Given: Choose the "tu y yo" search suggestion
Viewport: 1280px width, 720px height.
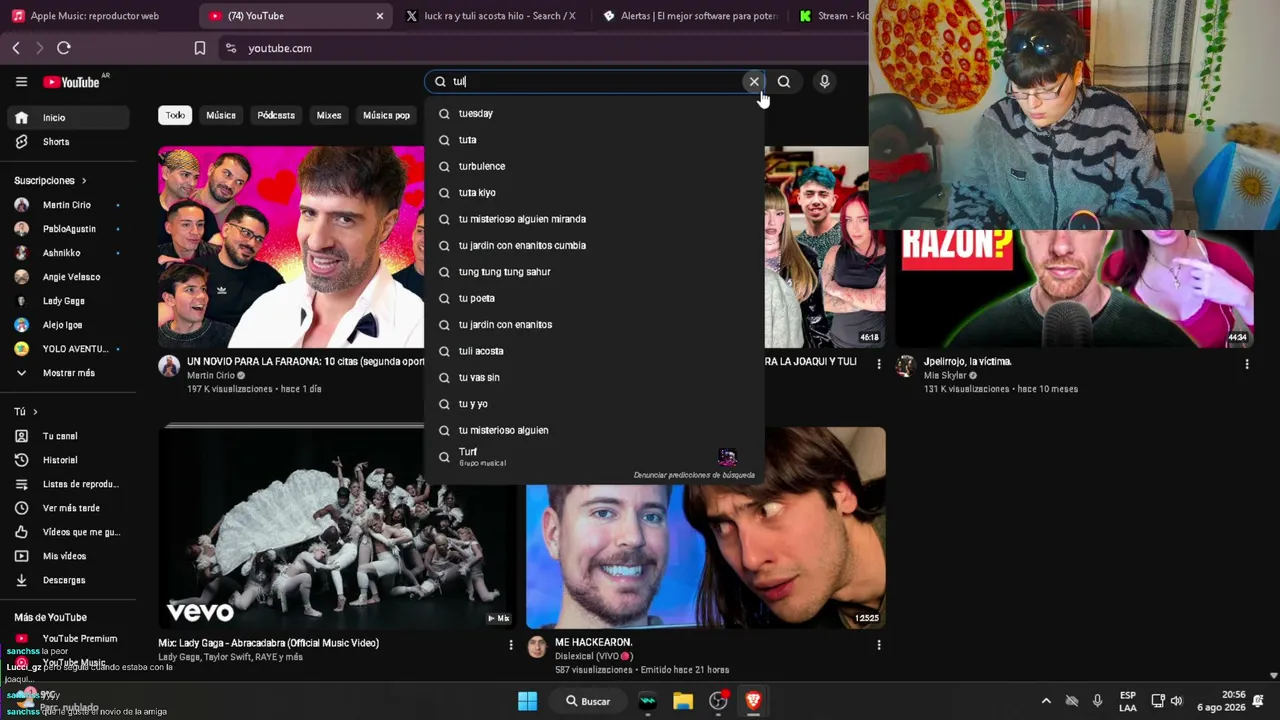Looking at the screenshot, I should 595,404.
